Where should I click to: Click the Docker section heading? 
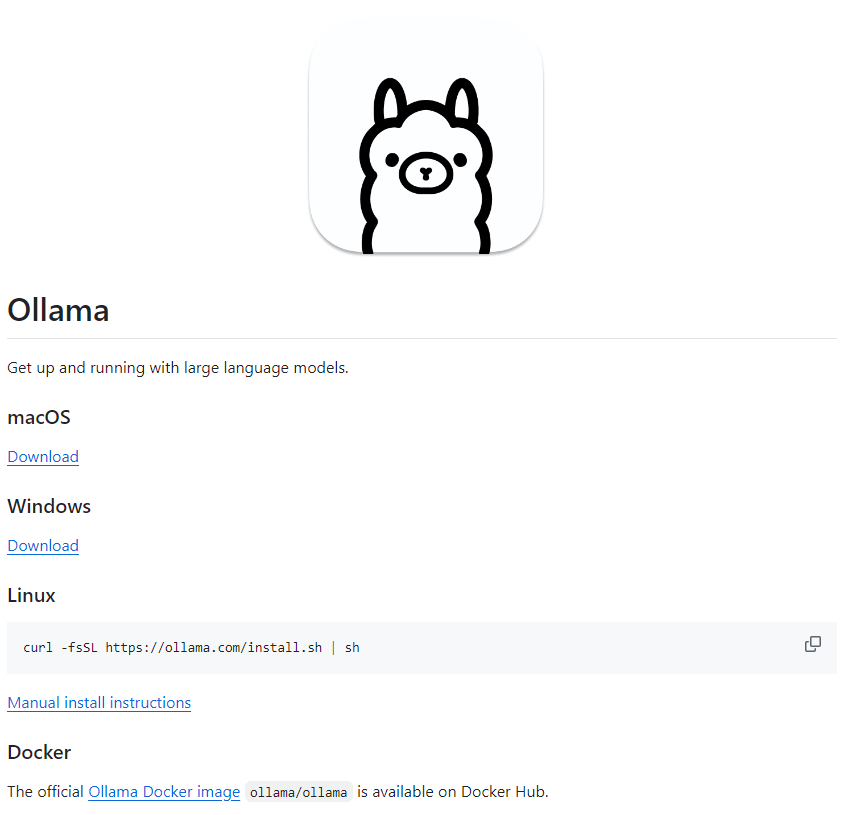click(39, 753)
